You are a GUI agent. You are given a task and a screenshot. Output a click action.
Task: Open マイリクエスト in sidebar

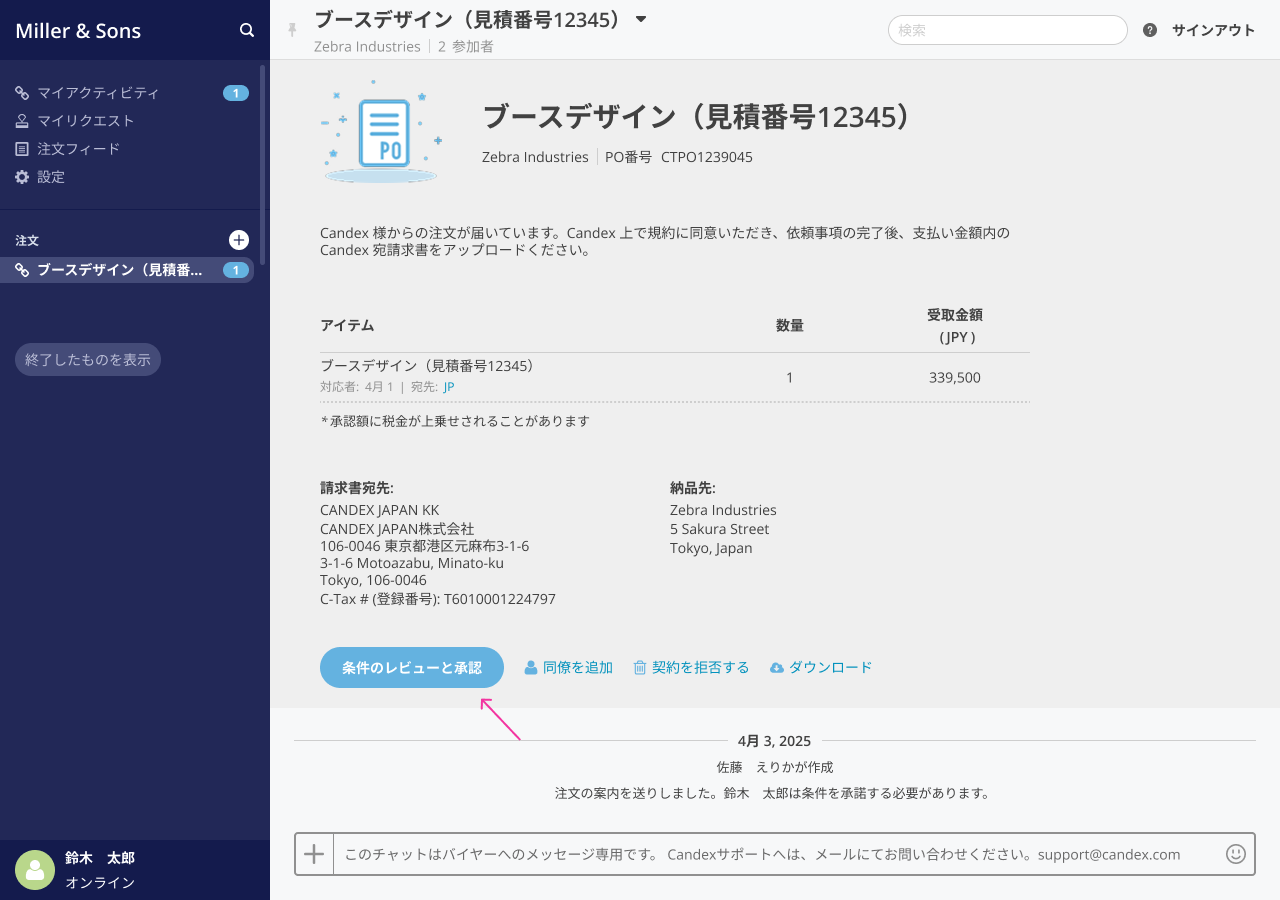point(85,121)
